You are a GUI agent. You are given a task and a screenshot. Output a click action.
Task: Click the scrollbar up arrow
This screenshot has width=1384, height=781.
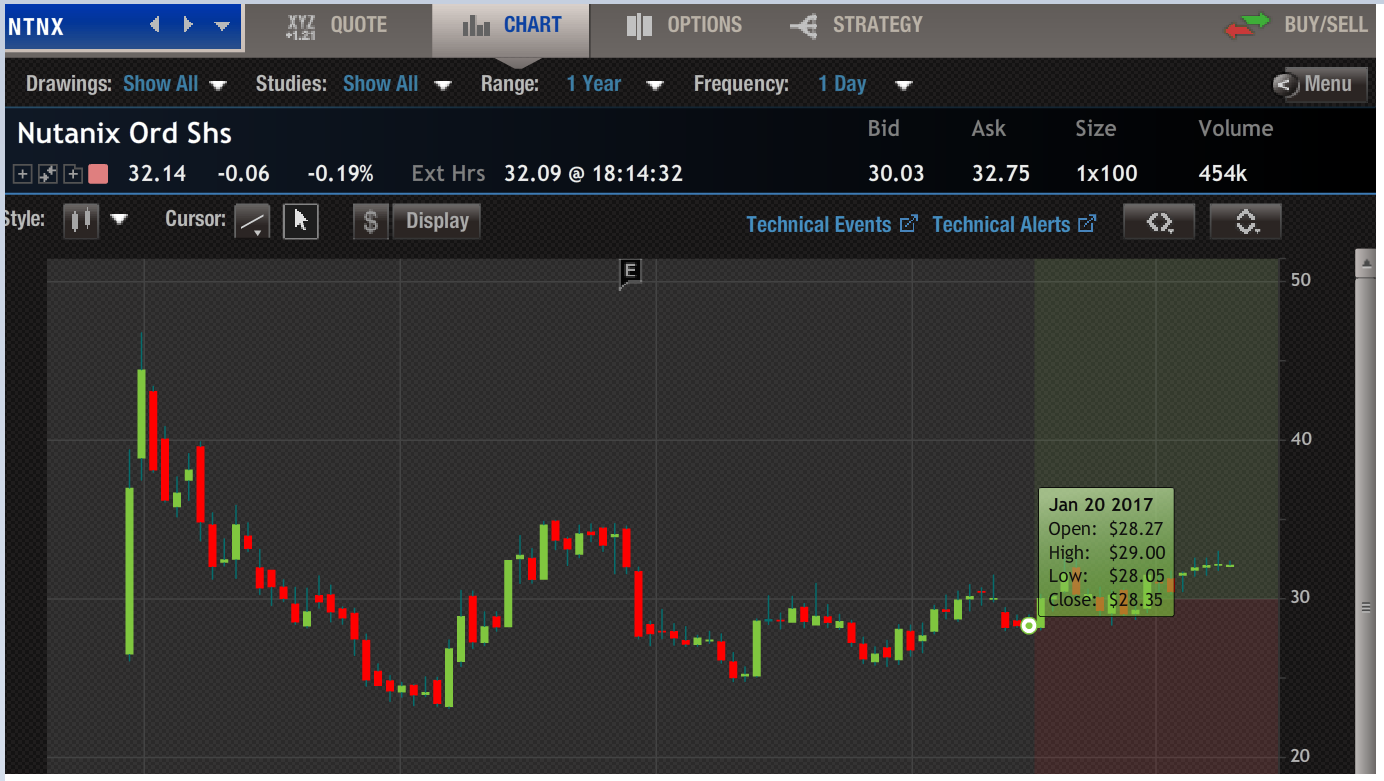pyautogui.click(x=1367, y=263)
